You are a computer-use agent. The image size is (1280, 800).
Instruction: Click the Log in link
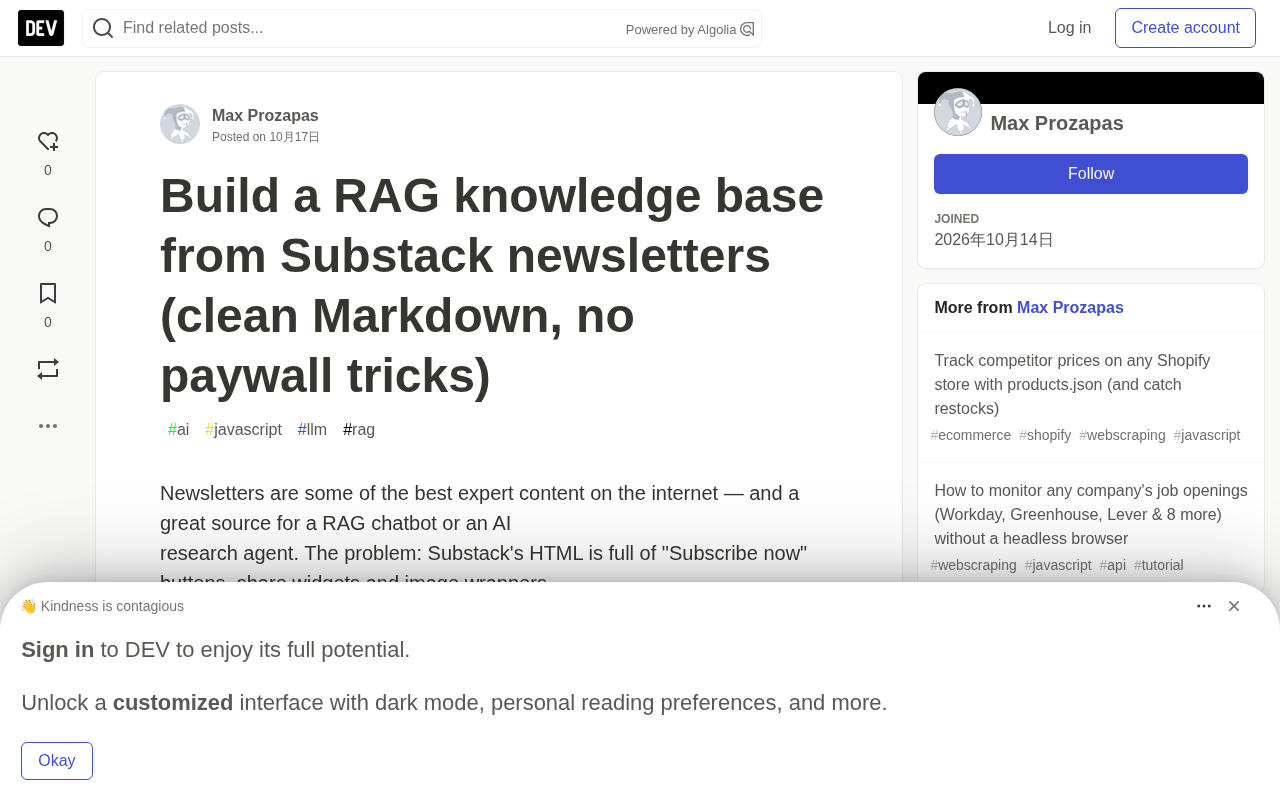tap(1069, 28)
